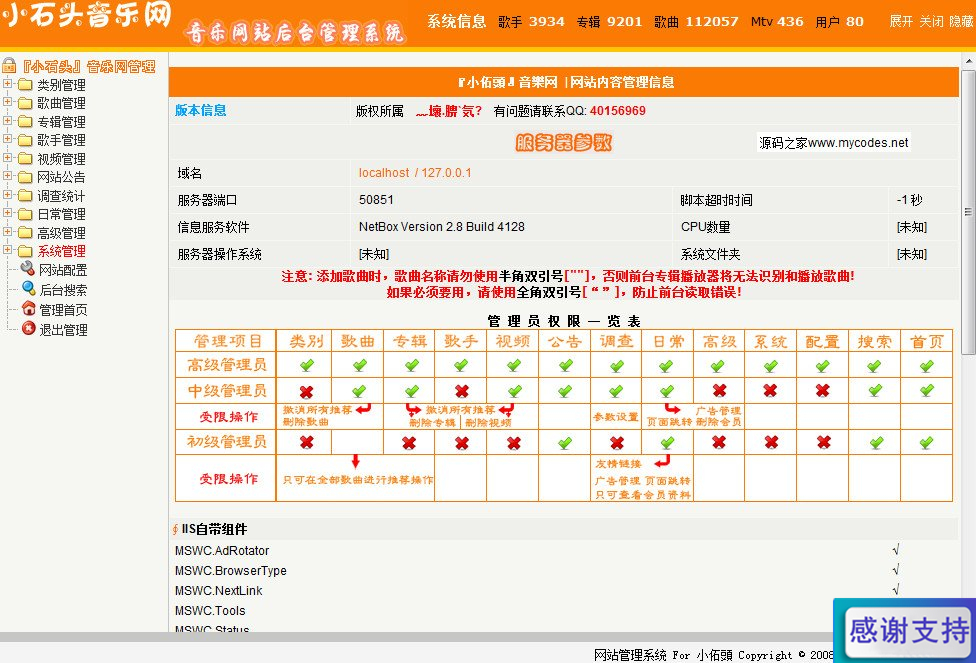Click NetBox Version 2.8 Build 4128 value
The width and height of the screenshot is (976, 663).
(442, 227)
